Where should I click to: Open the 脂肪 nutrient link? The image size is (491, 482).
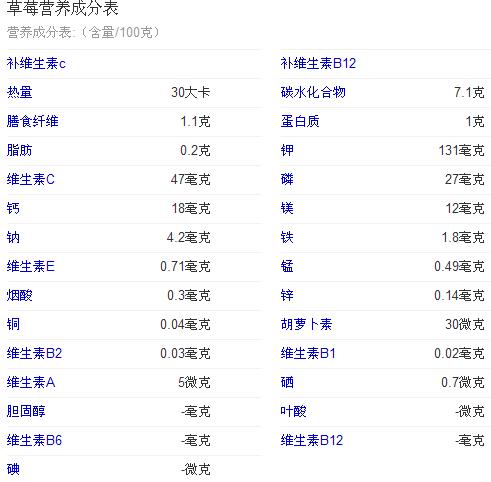pyautogui.click(x=19, y=150)
